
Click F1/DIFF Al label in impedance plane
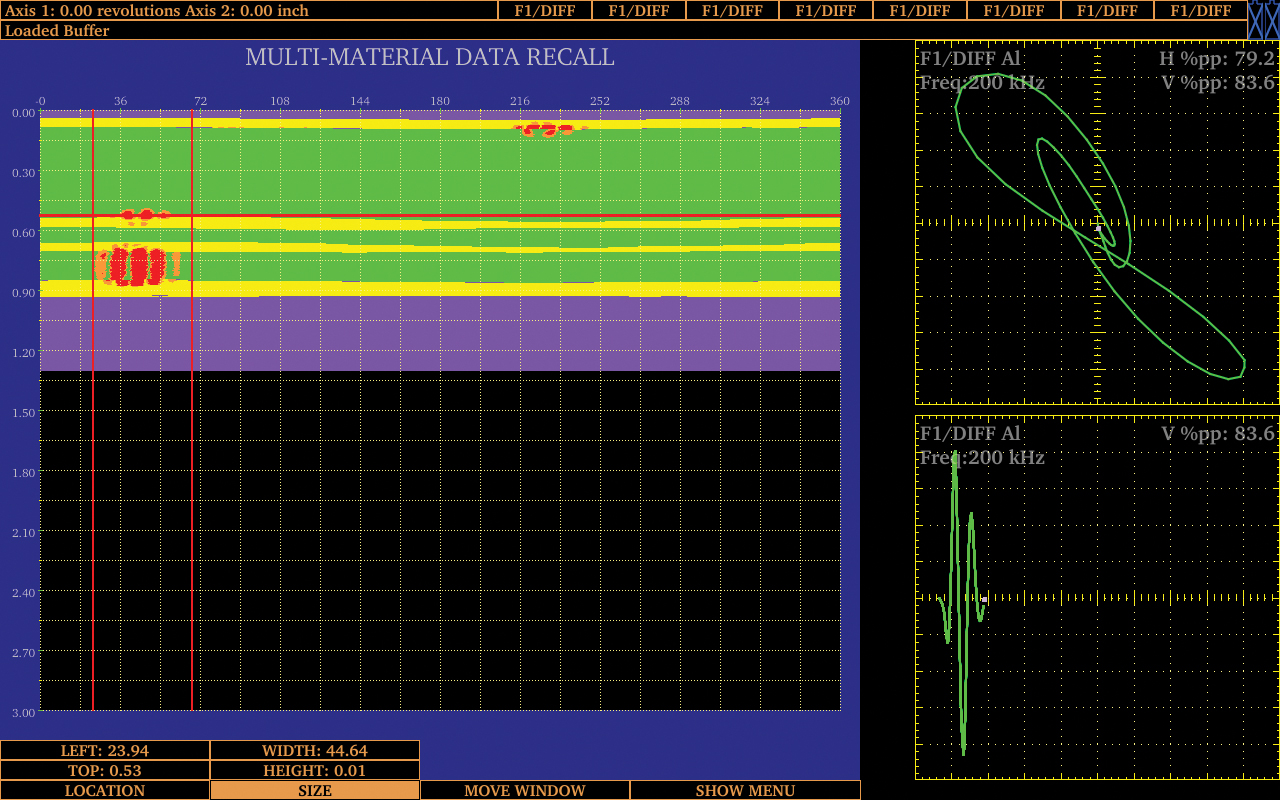click(x=970, y=59)
